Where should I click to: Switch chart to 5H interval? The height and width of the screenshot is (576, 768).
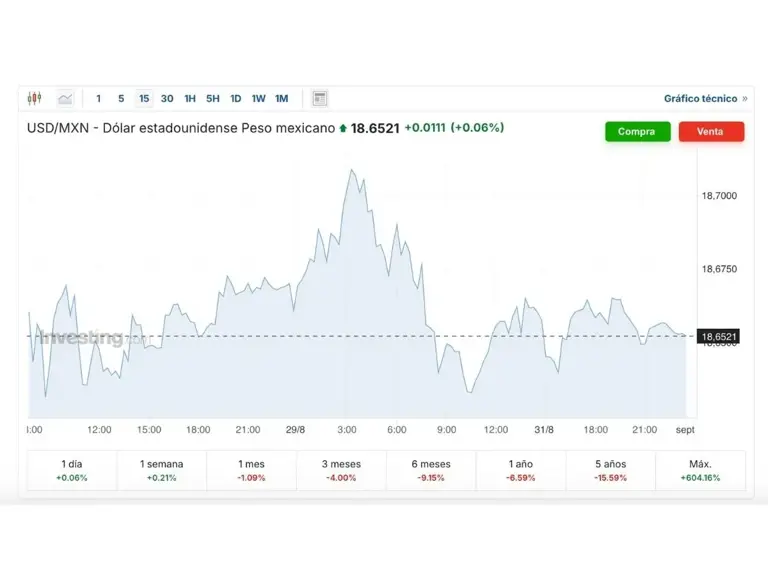pyautogui.click(x=213, y=98)
